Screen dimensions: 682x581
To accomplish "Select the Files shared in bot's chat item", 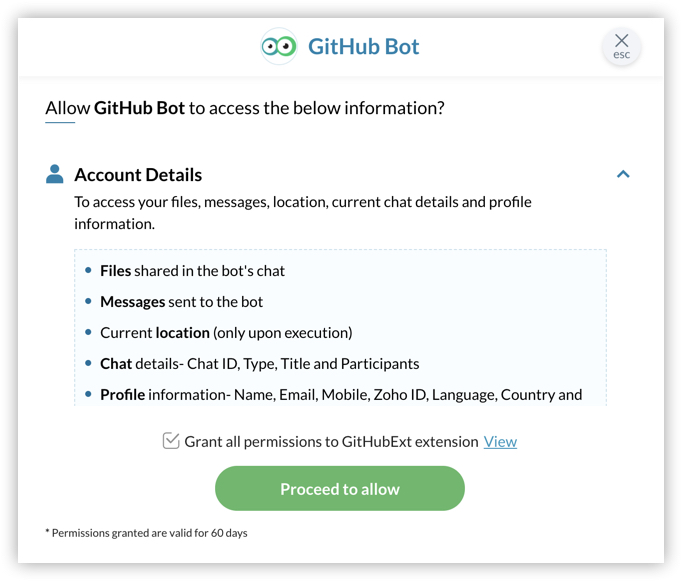I will (192, 270).
